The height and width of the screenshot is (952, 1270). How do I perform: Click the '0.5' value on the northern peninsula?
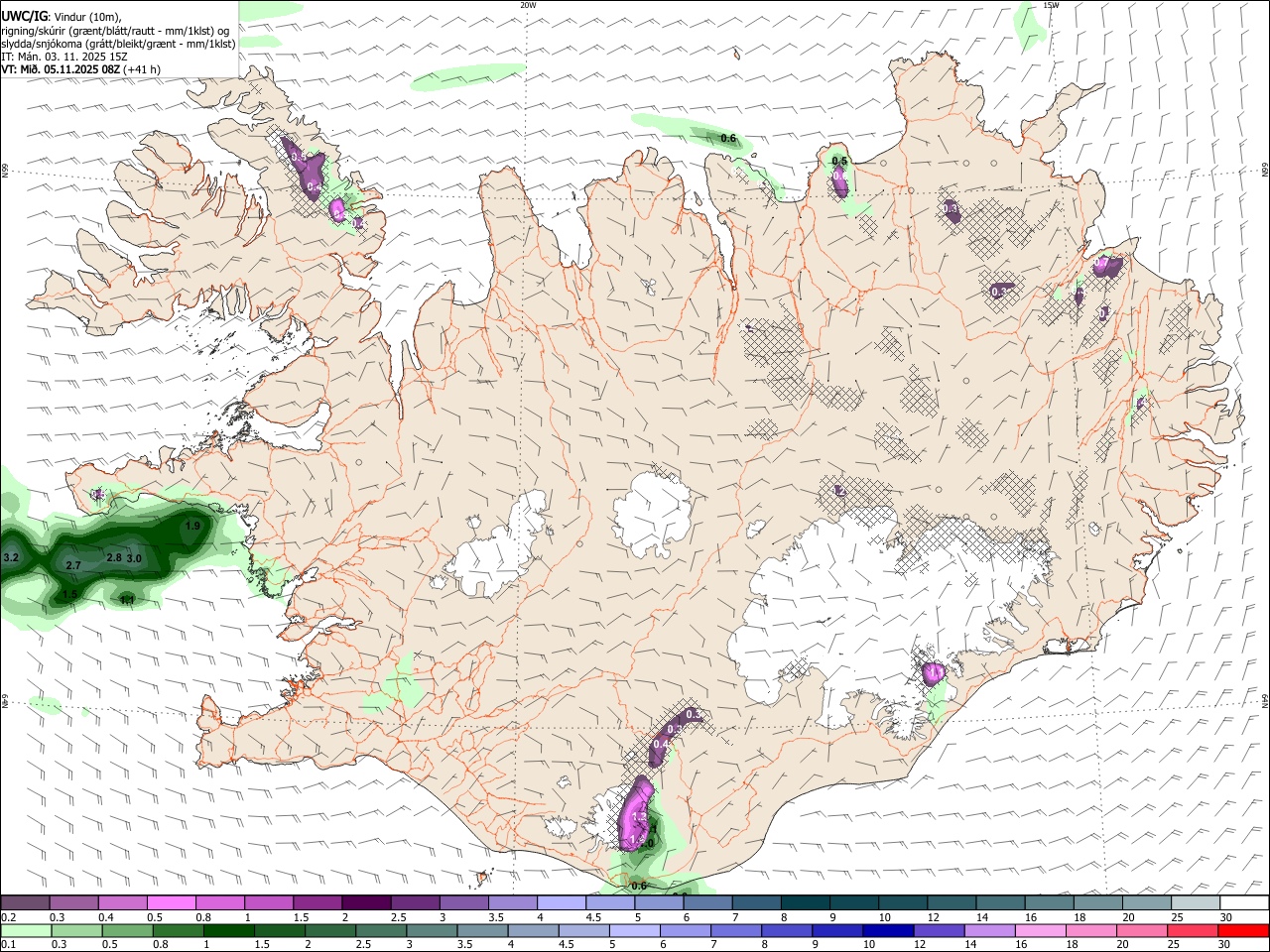click(839, 161)
